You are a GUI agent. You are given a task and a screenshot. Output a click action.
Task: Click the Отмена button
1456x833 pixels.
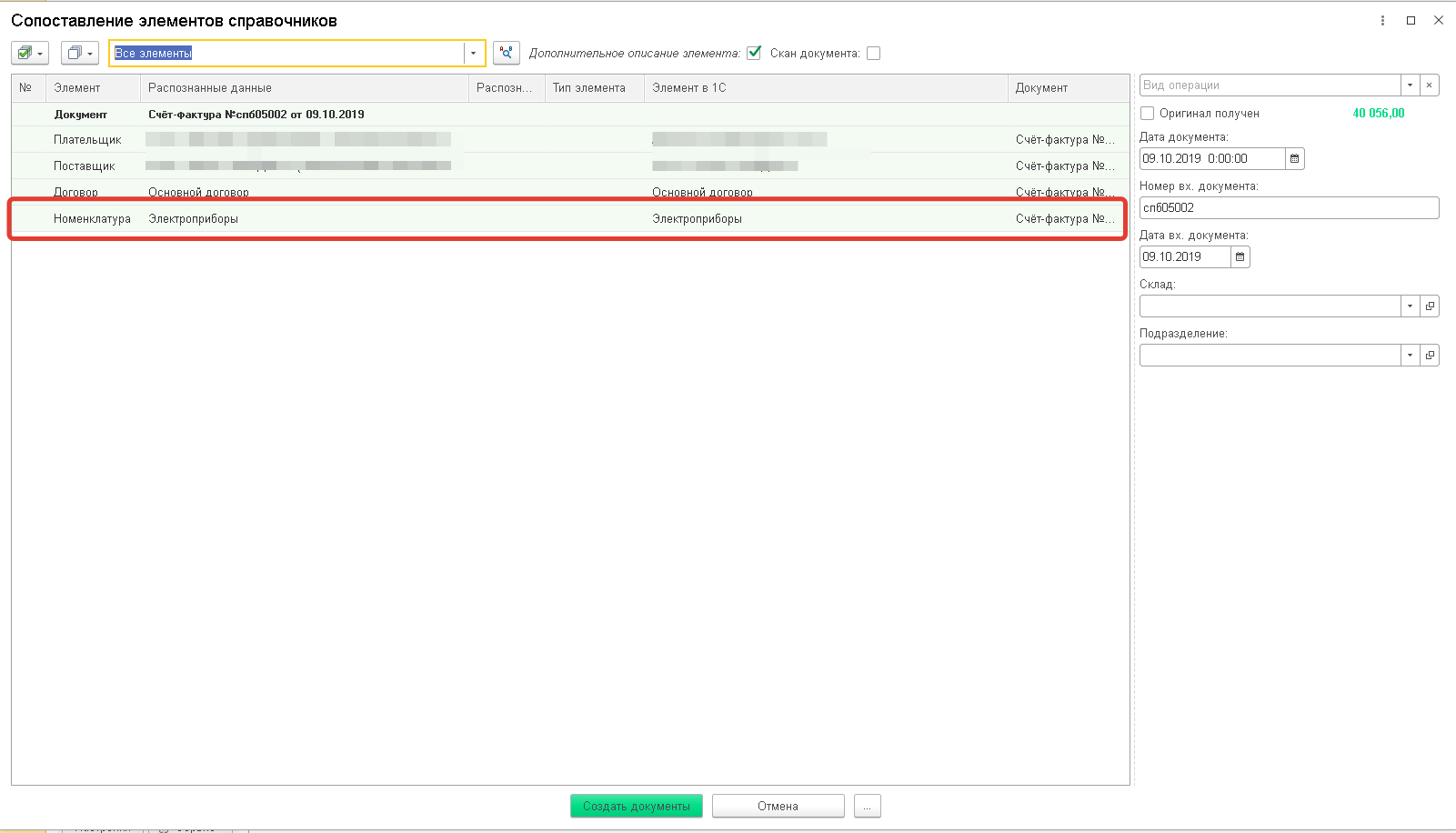pyautogui.click(x=778, y=806)
